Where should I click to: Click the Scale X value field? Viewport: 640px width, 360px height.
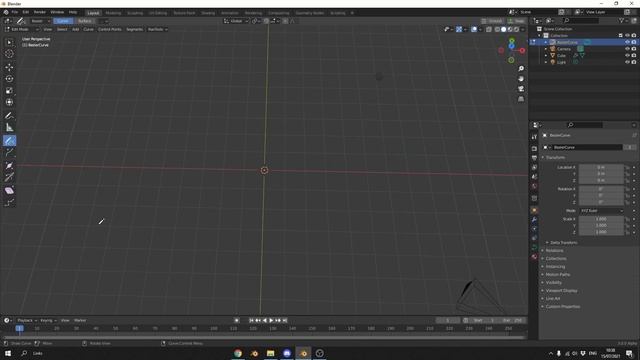601,219
